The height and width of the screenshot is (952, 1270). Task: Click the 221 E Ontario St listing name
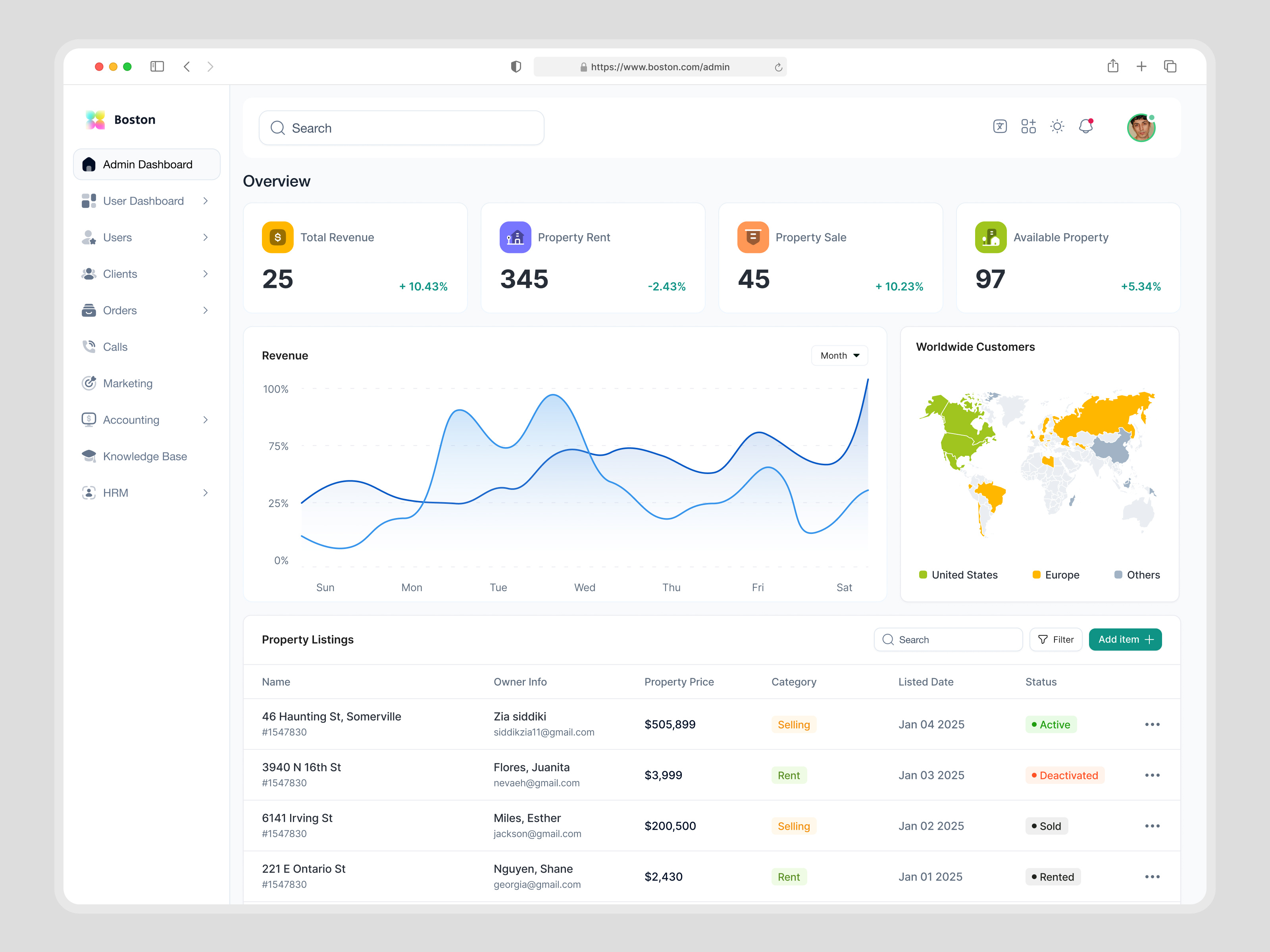point(303,869)
